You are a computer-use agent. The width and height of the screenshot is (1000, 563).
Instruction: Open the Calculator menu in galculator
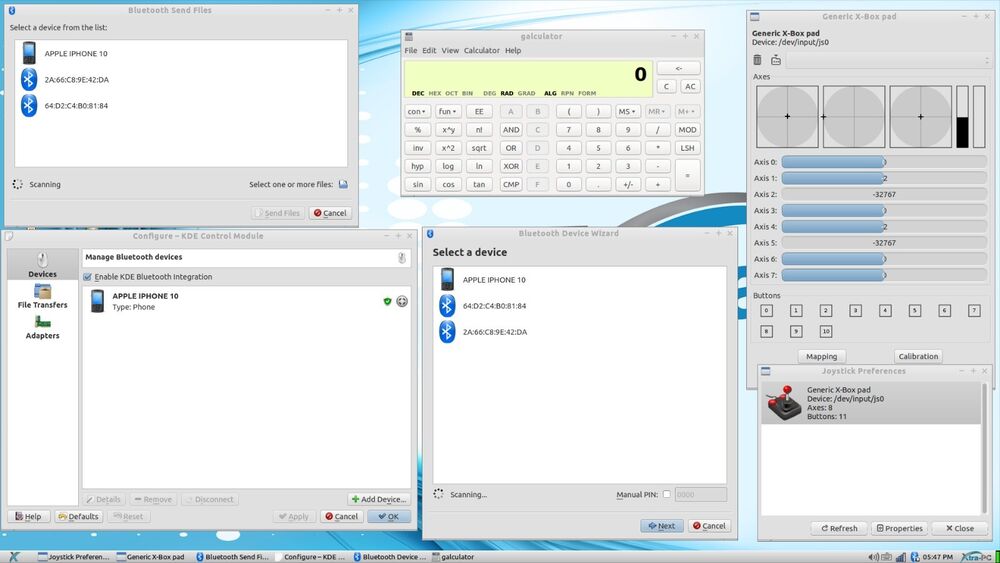point(482,50)
